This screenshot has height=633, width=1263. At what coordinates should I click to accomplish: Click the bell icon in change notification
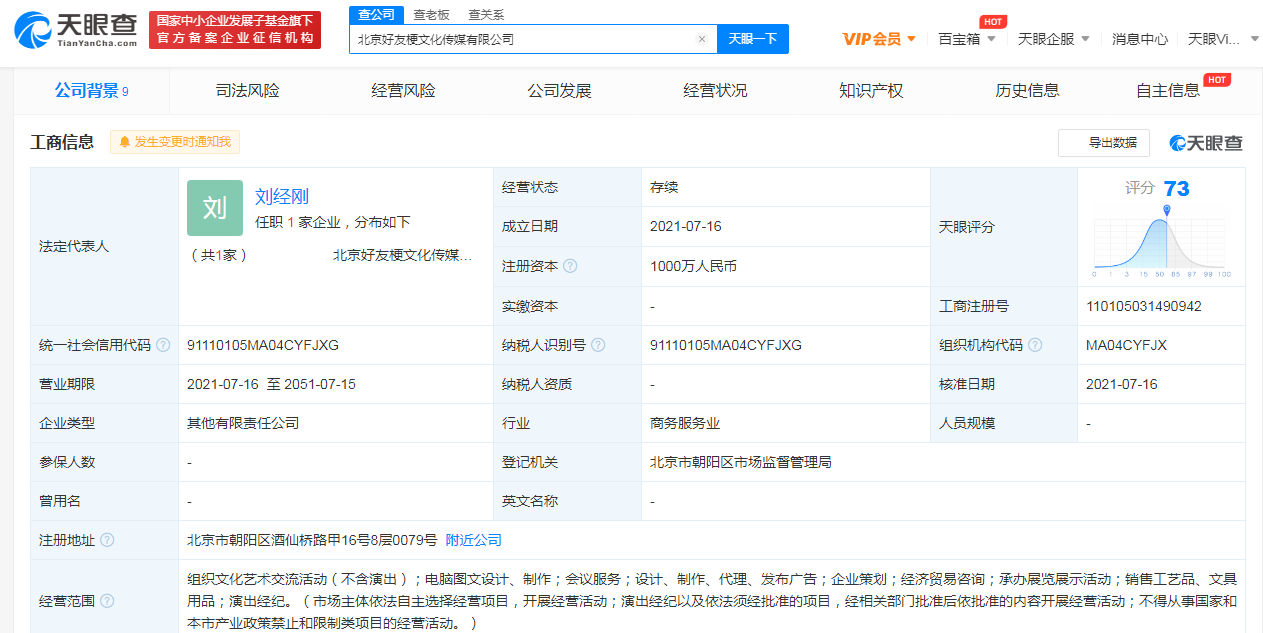125,142
